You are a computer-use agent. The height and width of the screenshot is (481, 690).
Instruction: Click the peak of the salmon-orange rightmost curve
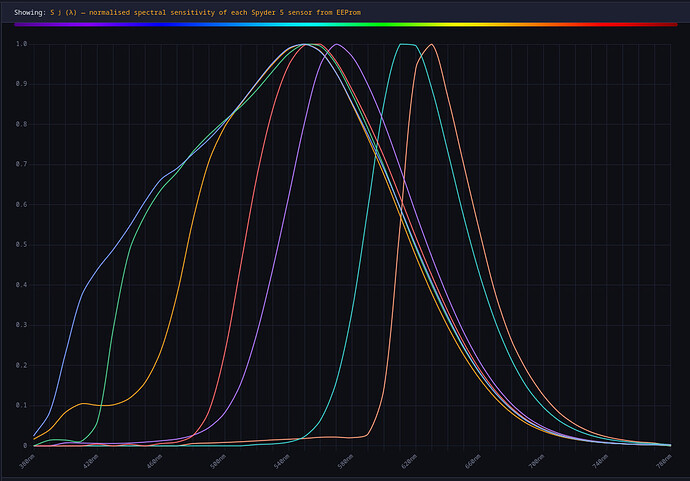[x=432, y=44]
